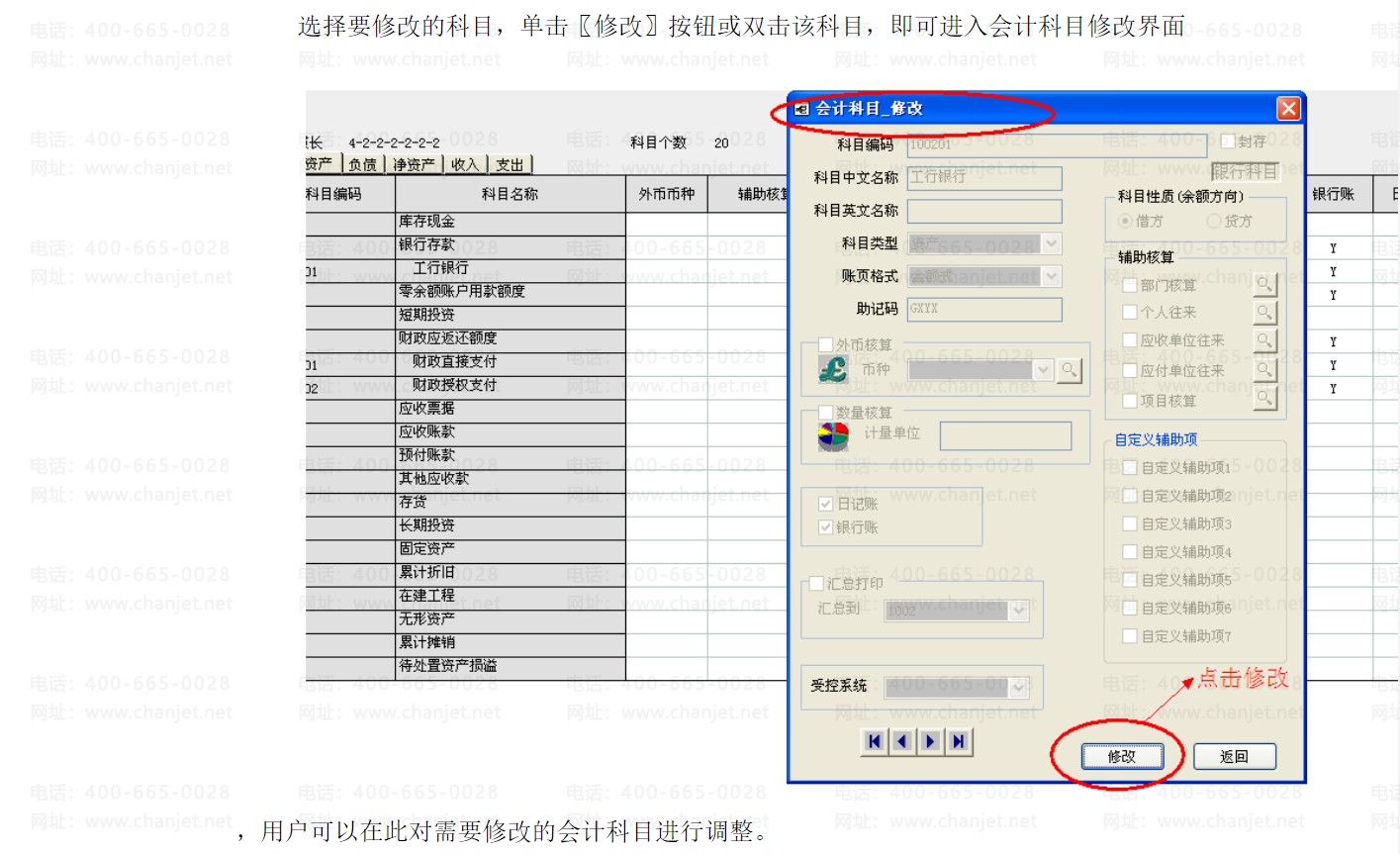Click the 外币币种 column header
This screenshot has height=854, width=1400.
667,194
